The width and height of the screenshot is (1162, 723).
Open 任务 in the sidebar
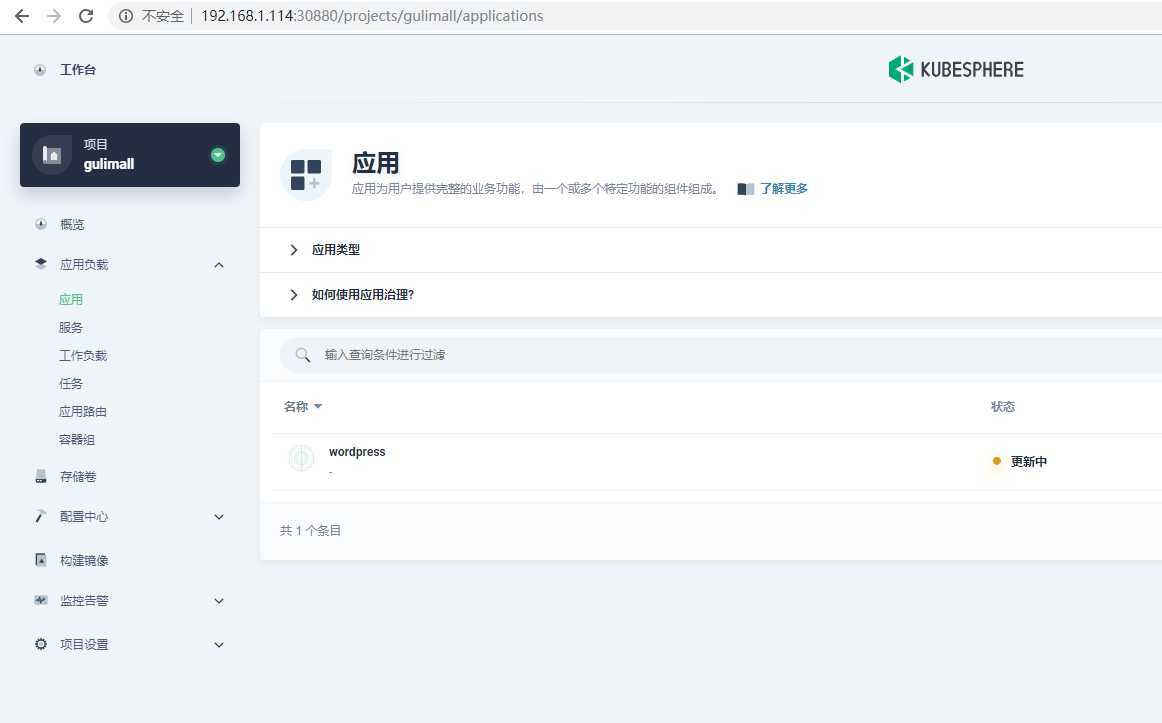click(71, 384)
